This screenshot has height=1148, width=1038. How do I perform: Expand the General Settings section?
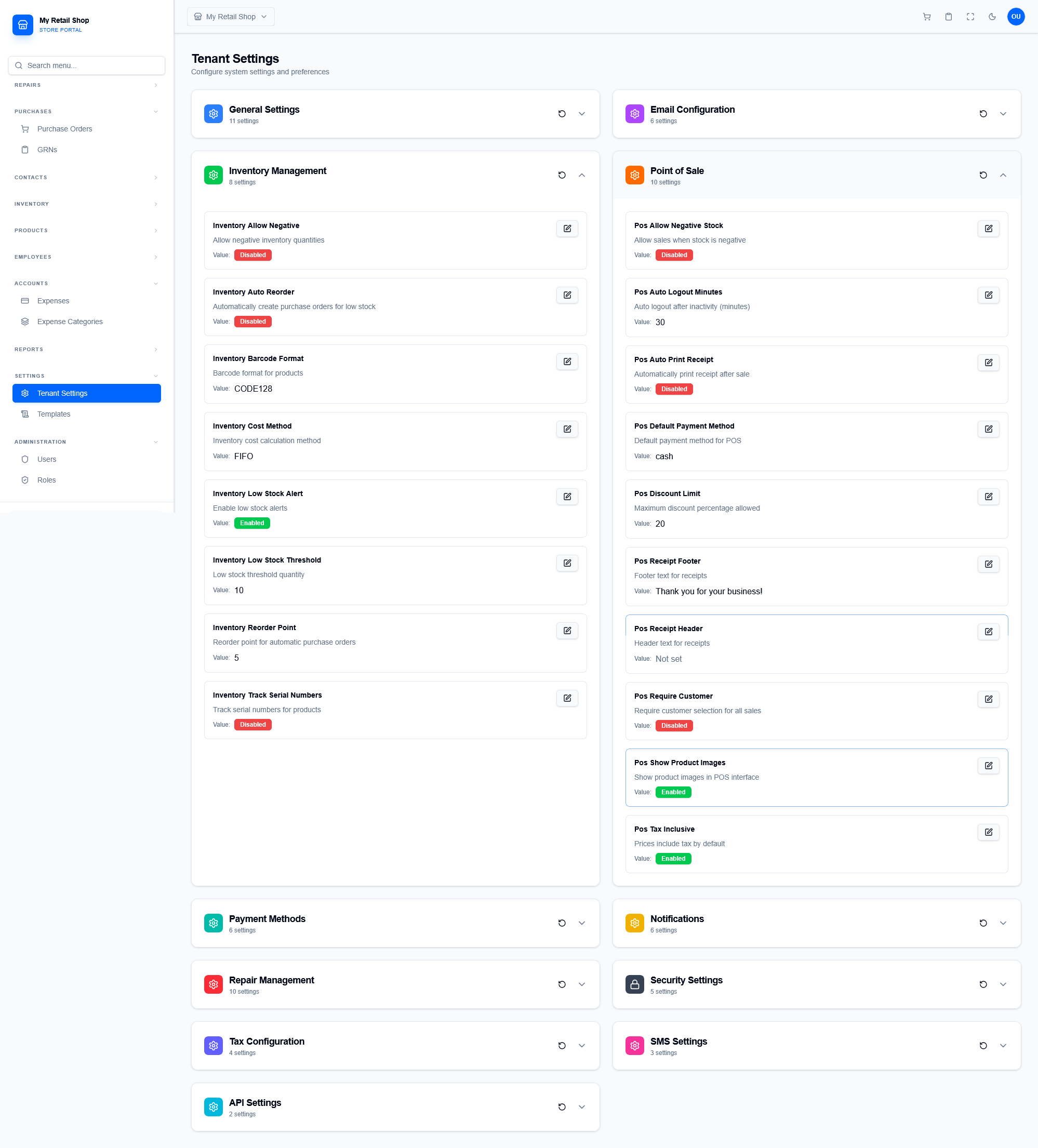[582, 114]
